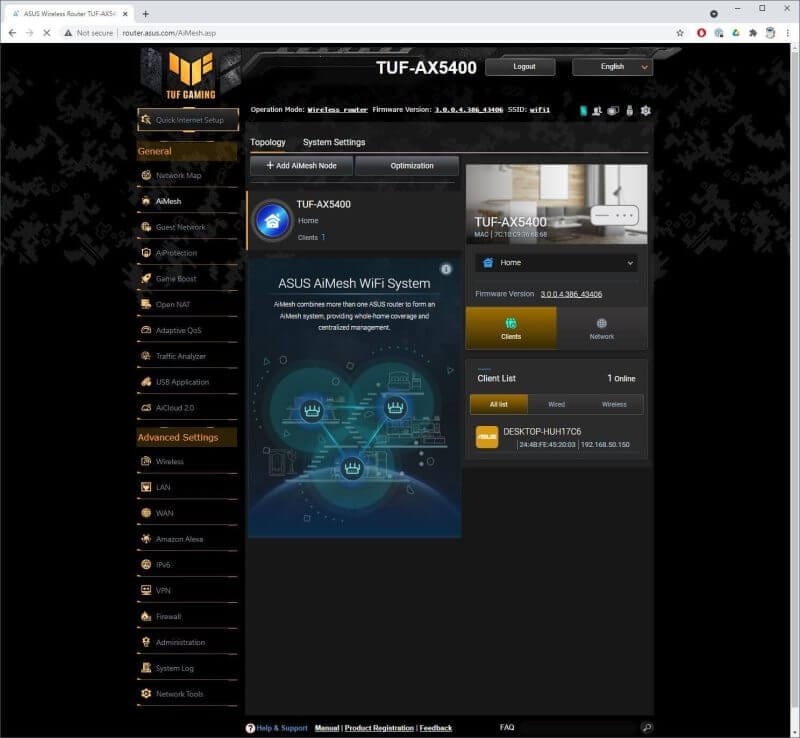Open Traffic Analyzer in the sidebar
Viewport: 800px width, 738px height.
pyautogui.click(x=147, y=356)
